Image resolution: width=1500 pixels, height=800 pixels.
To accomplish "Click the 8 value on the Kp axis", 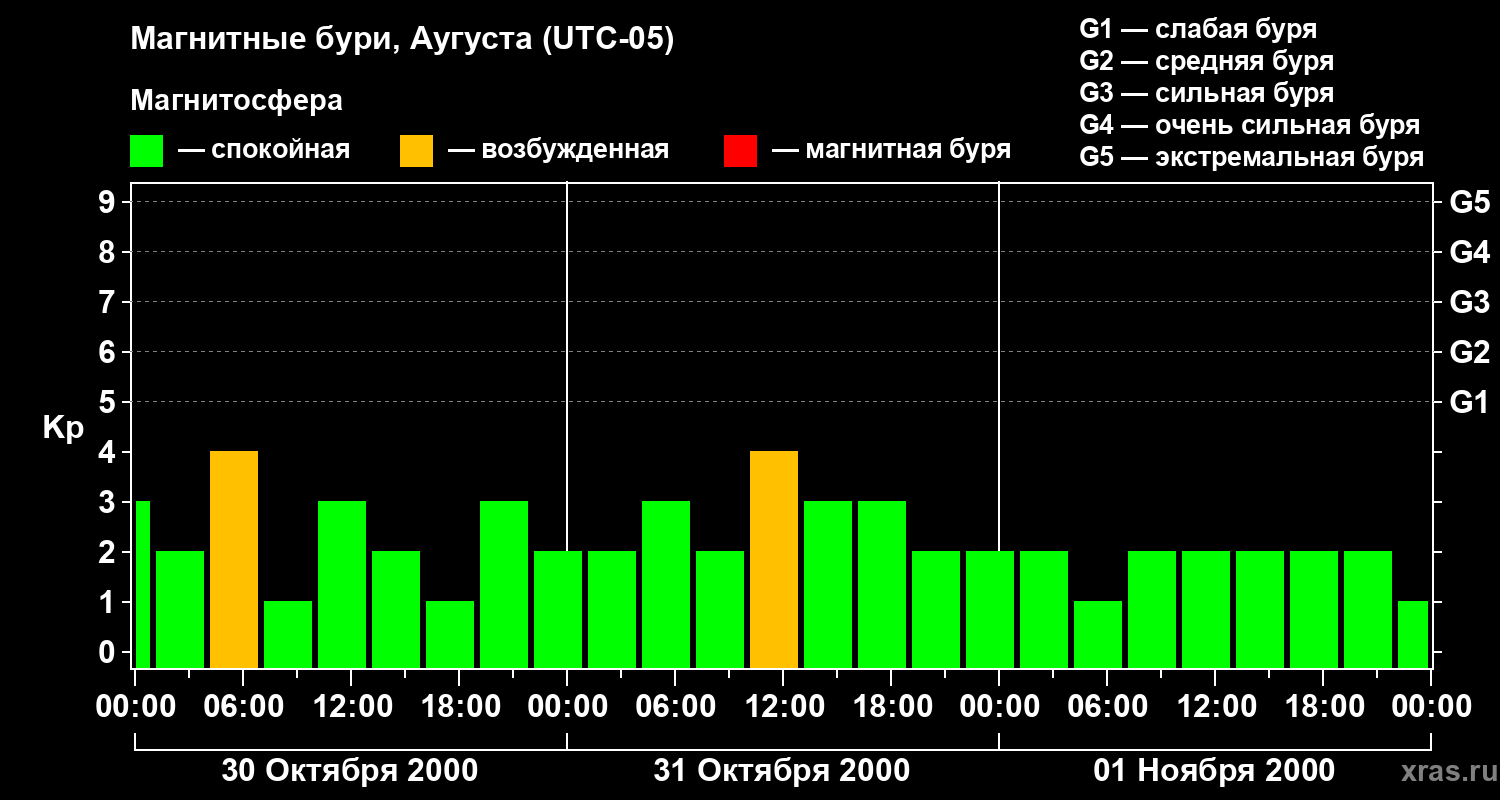I will point(109,252).
